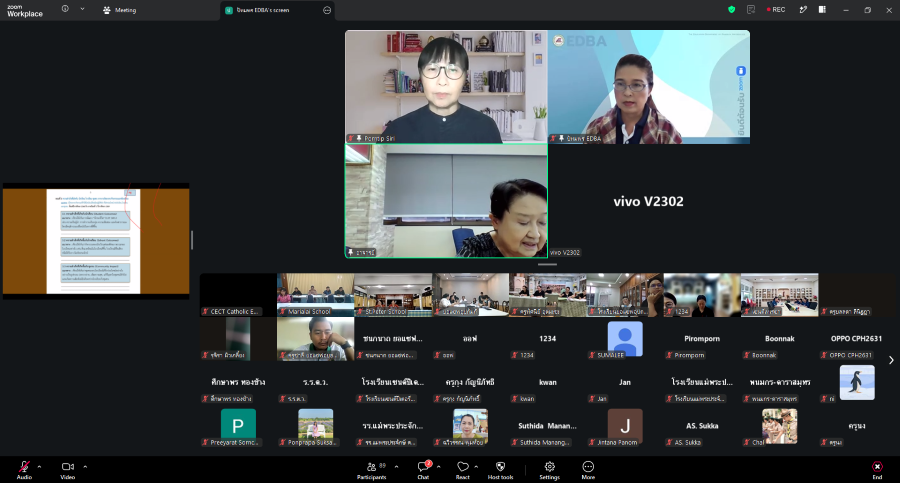Switch to the Meeting tab

click(x=119, y=10)
